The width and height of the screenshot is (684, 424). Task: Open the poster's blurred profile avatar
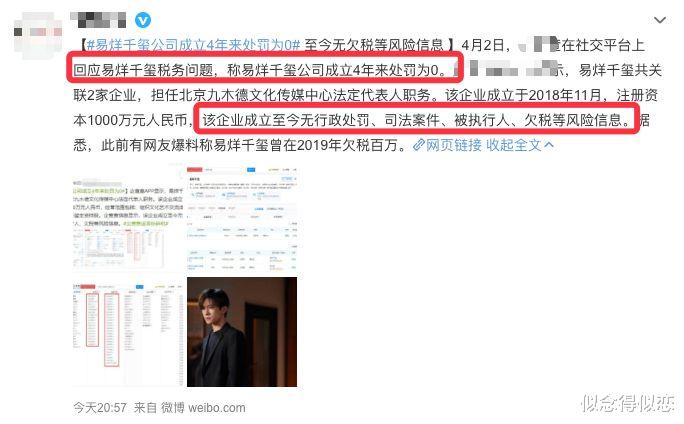tap(38, 34)
